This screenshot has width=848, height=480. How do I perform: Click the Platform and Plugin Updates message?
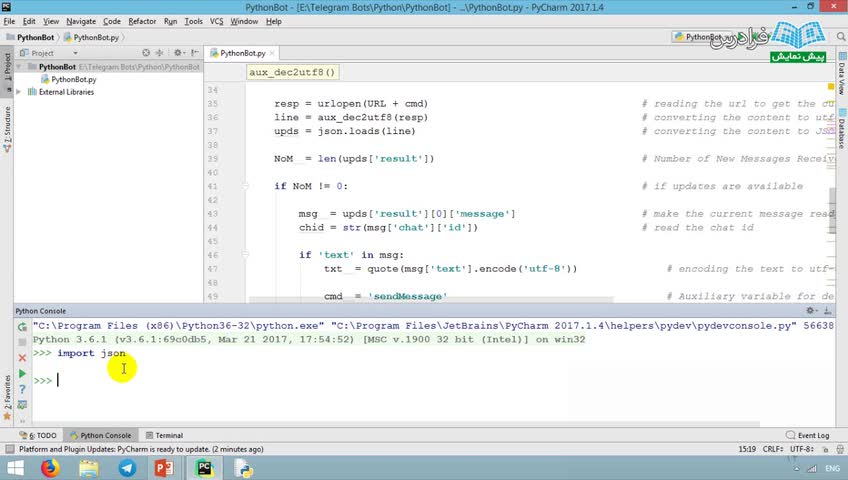(x=141, y=449)
